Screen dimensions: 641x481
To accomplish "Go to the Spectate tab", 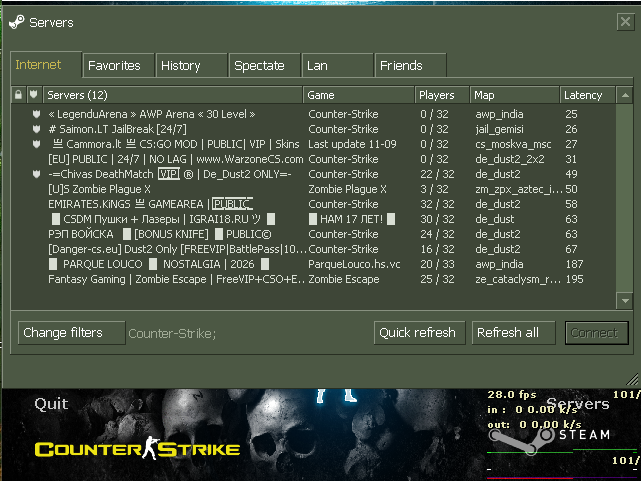I will (x=259, y=66).
